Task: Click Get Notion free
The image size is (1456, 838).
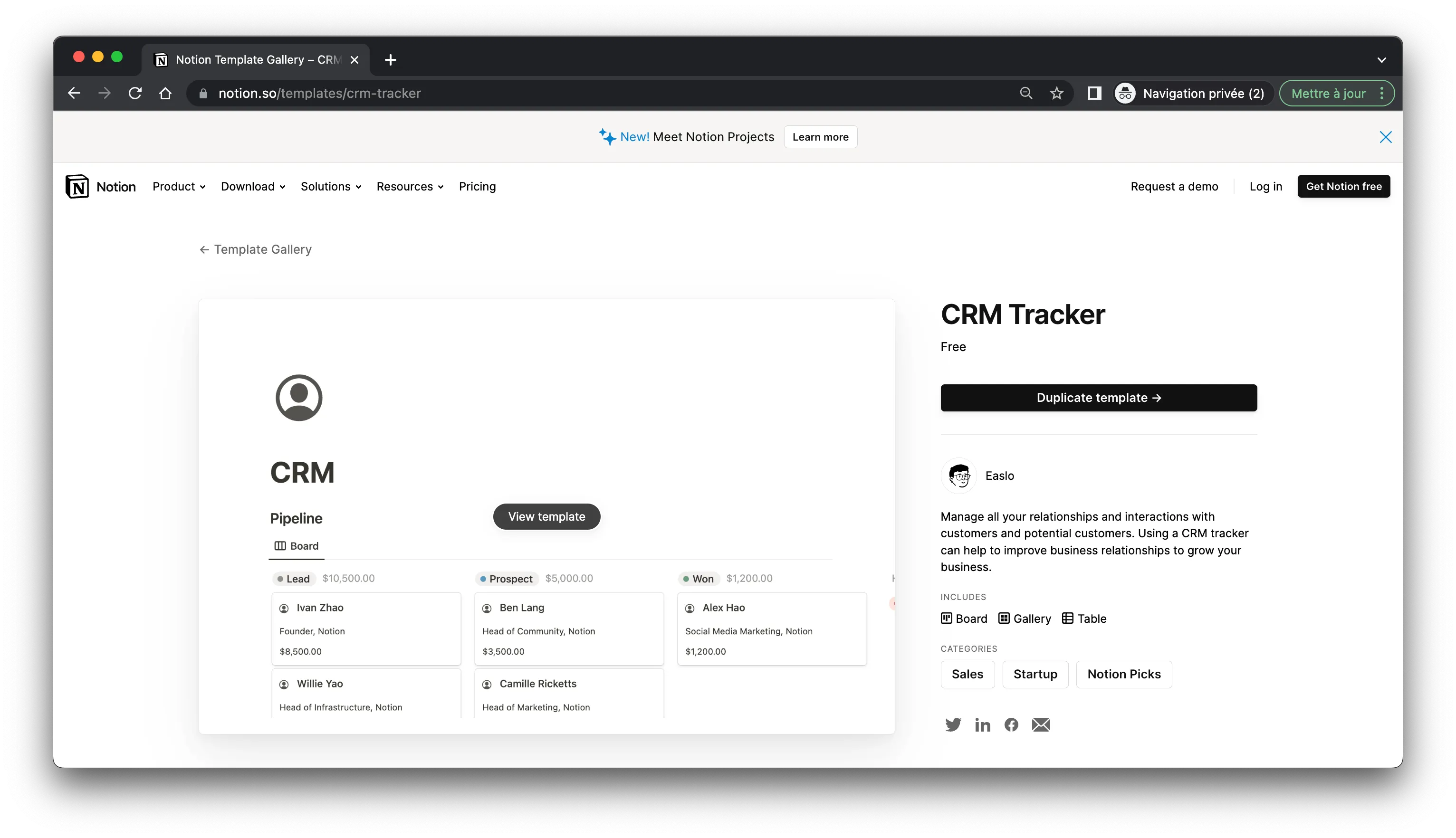Action: click(x=1344, y=187)
